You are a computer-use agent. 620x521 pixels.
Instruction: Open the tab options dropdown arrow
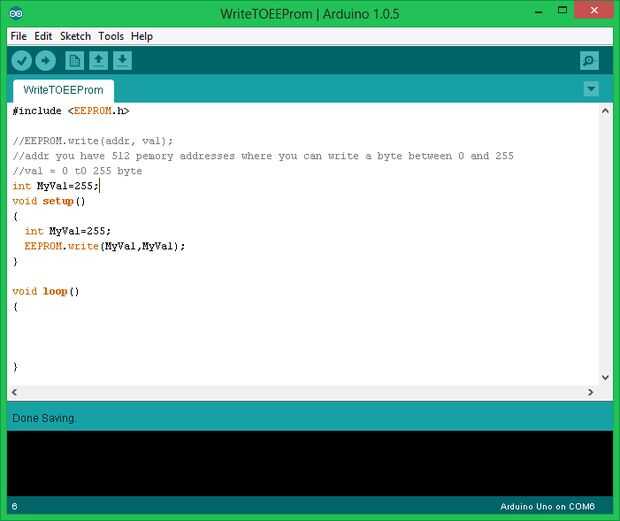point(591,89)
